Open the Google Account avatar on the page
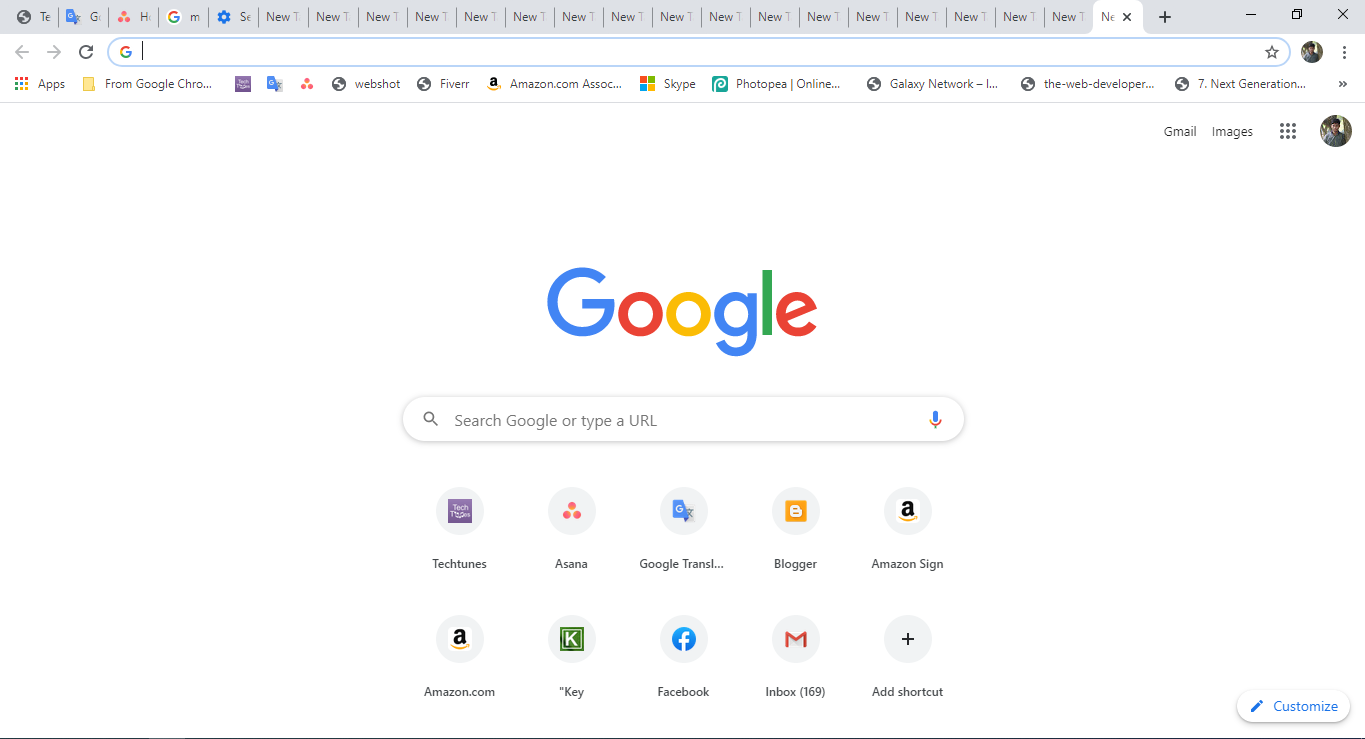Image resolution: width=1365 pixels, height=739 pixels. pyautogui.click(x=1336, y=131)
